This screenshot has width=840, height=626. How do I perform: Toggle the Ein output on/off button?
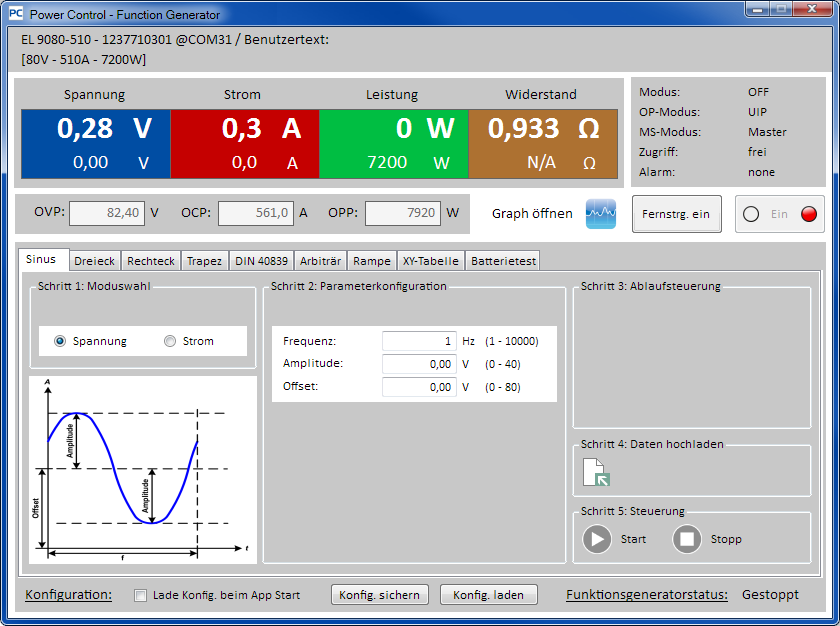pos(780,214)
